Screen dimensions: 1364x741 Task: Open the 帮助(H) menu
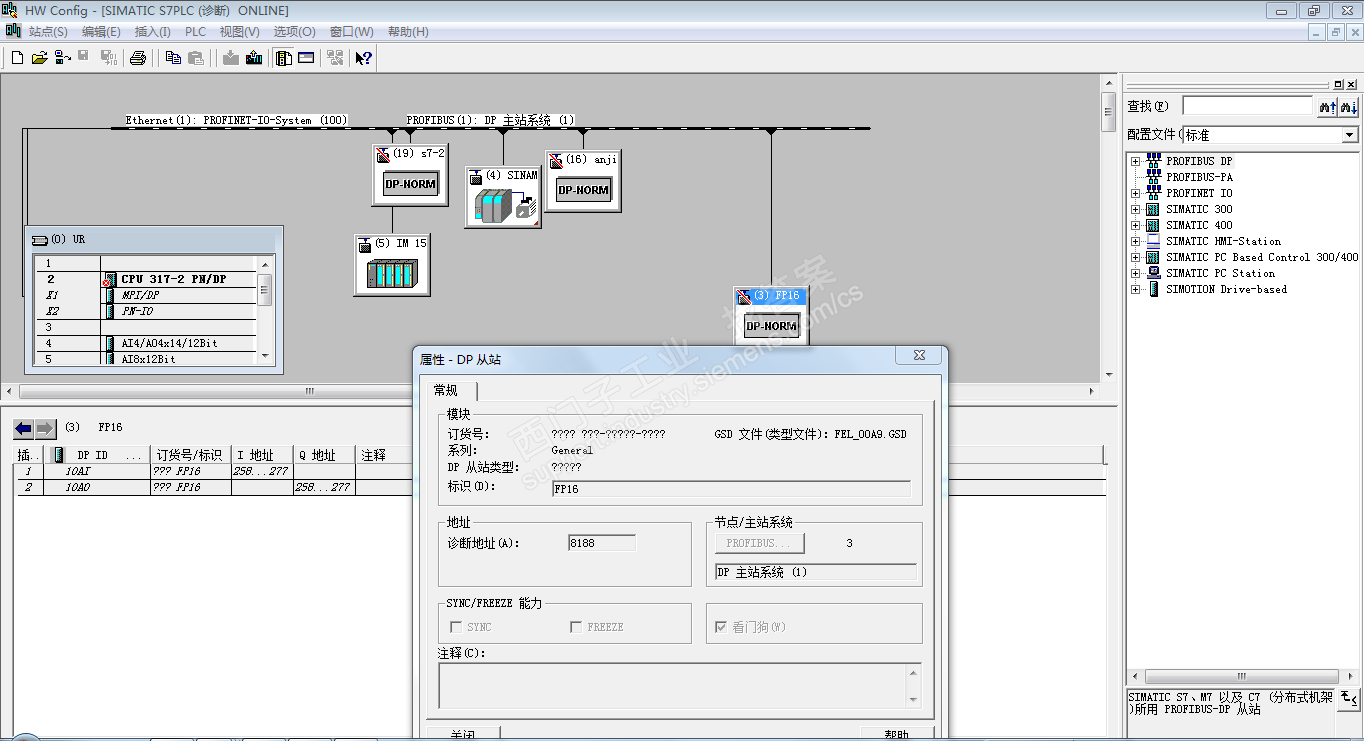point(408,32)
